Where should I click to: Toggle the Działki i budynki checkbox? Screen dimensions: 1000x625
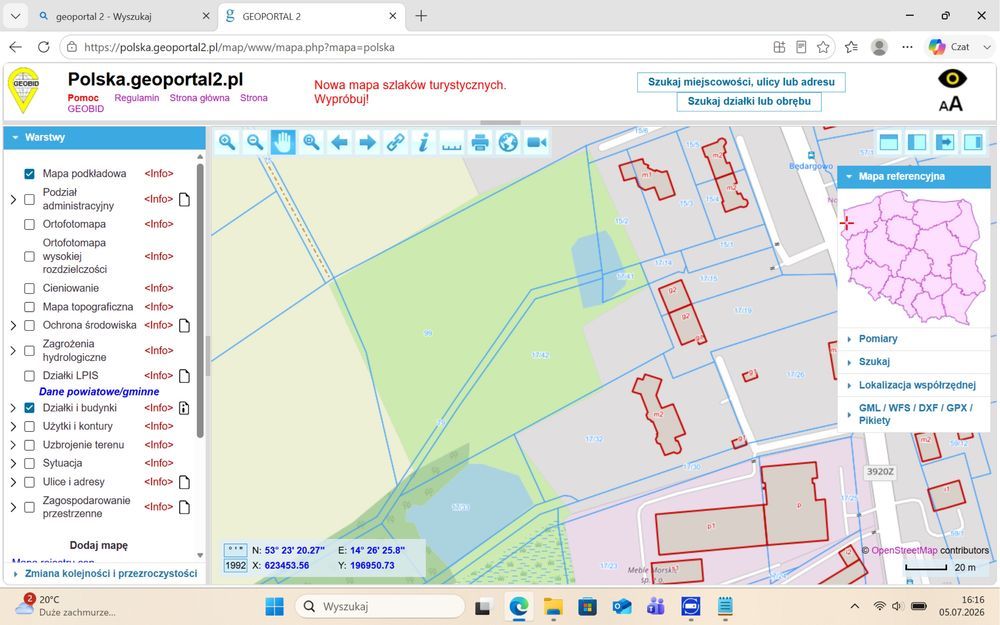pos(29,408)
